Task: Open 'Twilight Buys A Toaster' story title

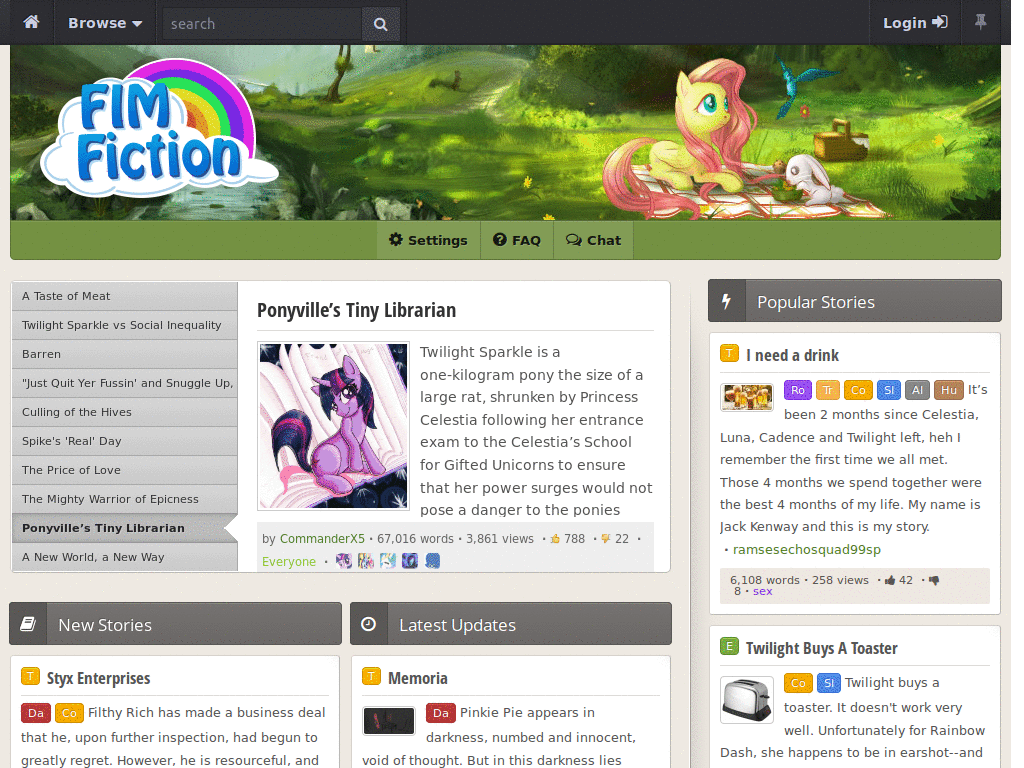Action: (822, 648)
